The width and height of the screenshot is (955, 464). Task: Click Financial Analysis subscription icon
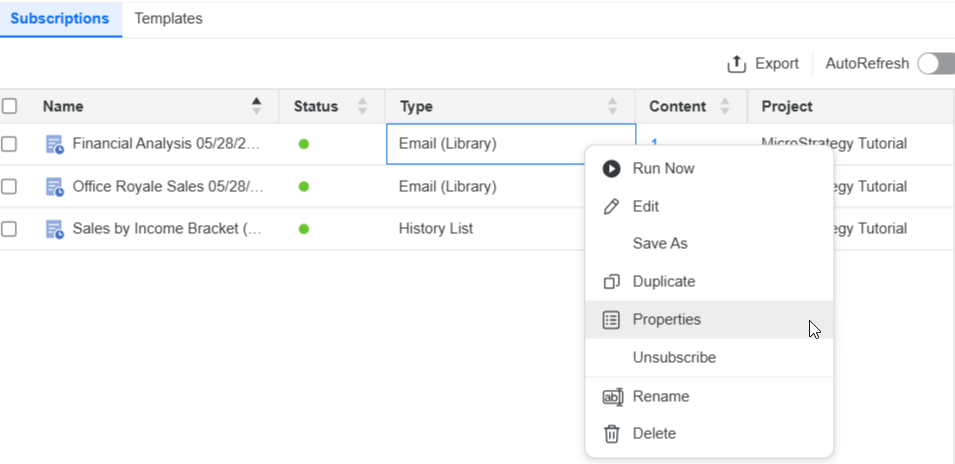(55, 144)
